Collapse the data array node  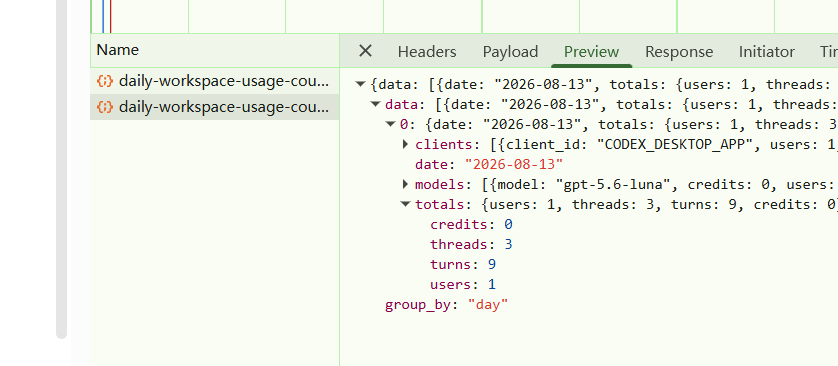pos(375,104)
